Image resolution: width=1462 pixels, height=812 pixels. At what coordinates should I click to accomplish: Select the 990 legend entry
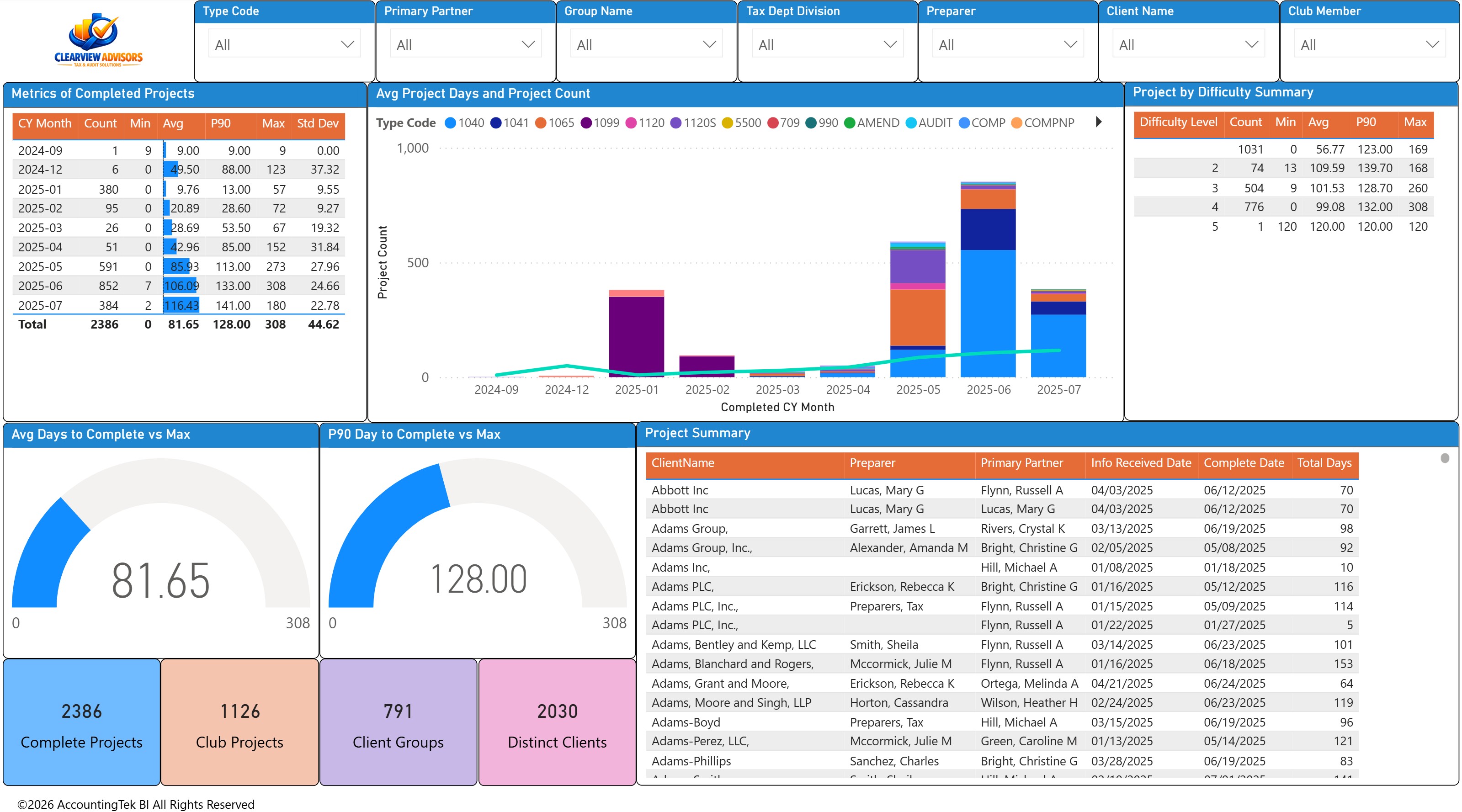click(x=822, y=123)
